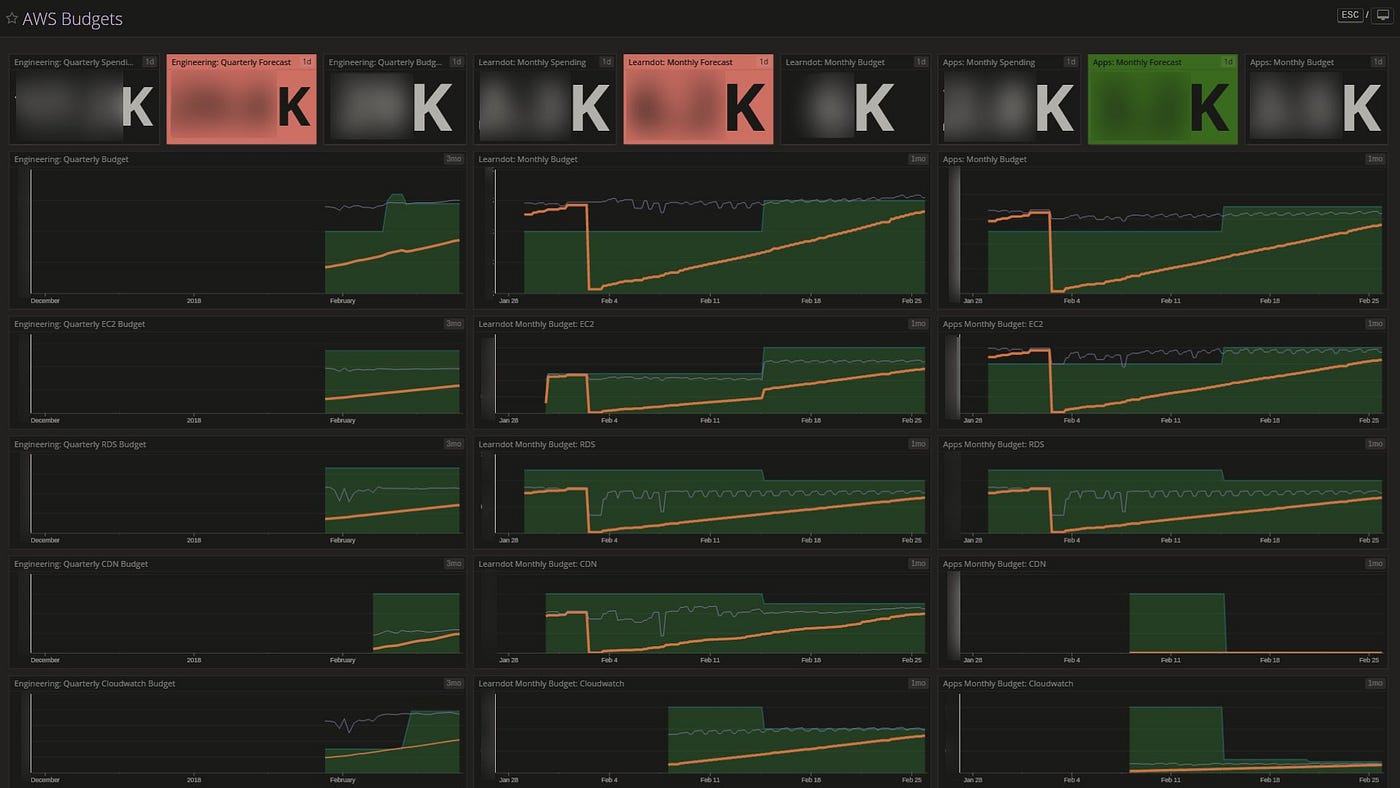Click the Learndot Monthly Budget: CDN title

click(x=537, y=564)
